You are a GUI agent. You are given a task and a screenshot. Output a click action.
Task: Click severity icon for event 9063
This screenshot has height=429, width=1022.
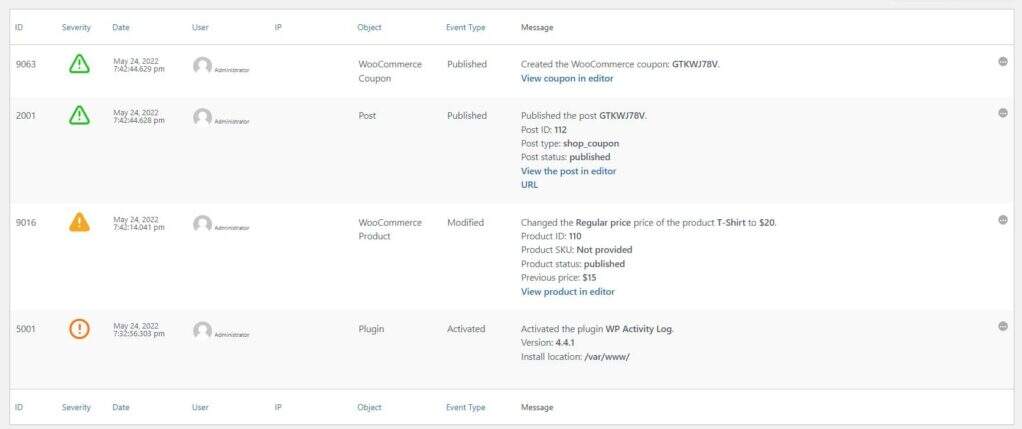(x=79, y=65)
